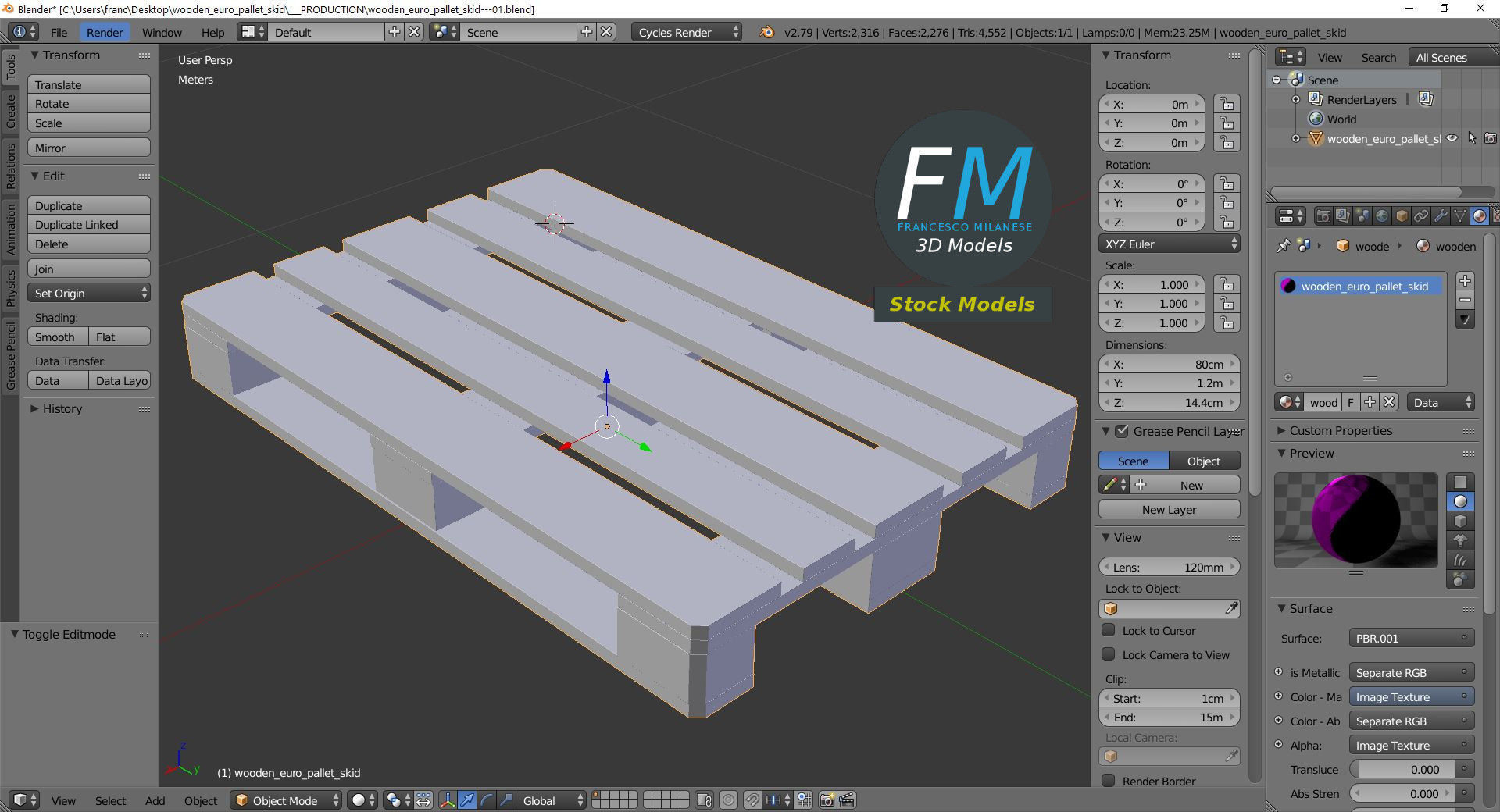
Task: Open the Cycles Render engine dropdown
Action: [x=687, y=32]
